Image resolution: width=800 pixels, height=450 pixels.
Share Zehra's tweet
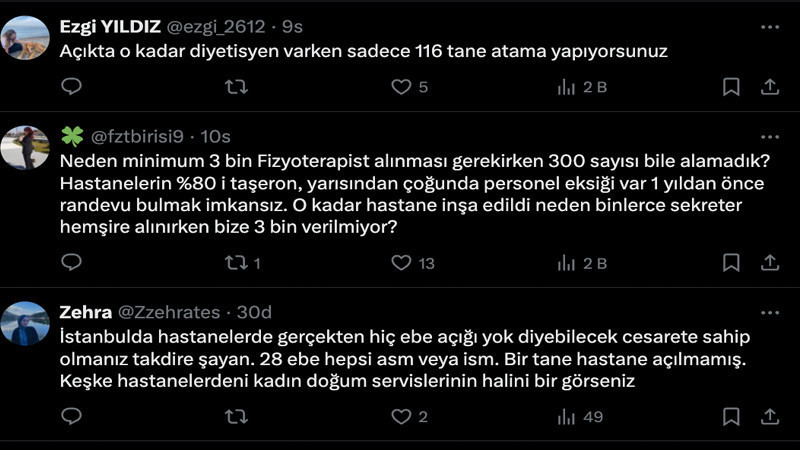[769, 416]
